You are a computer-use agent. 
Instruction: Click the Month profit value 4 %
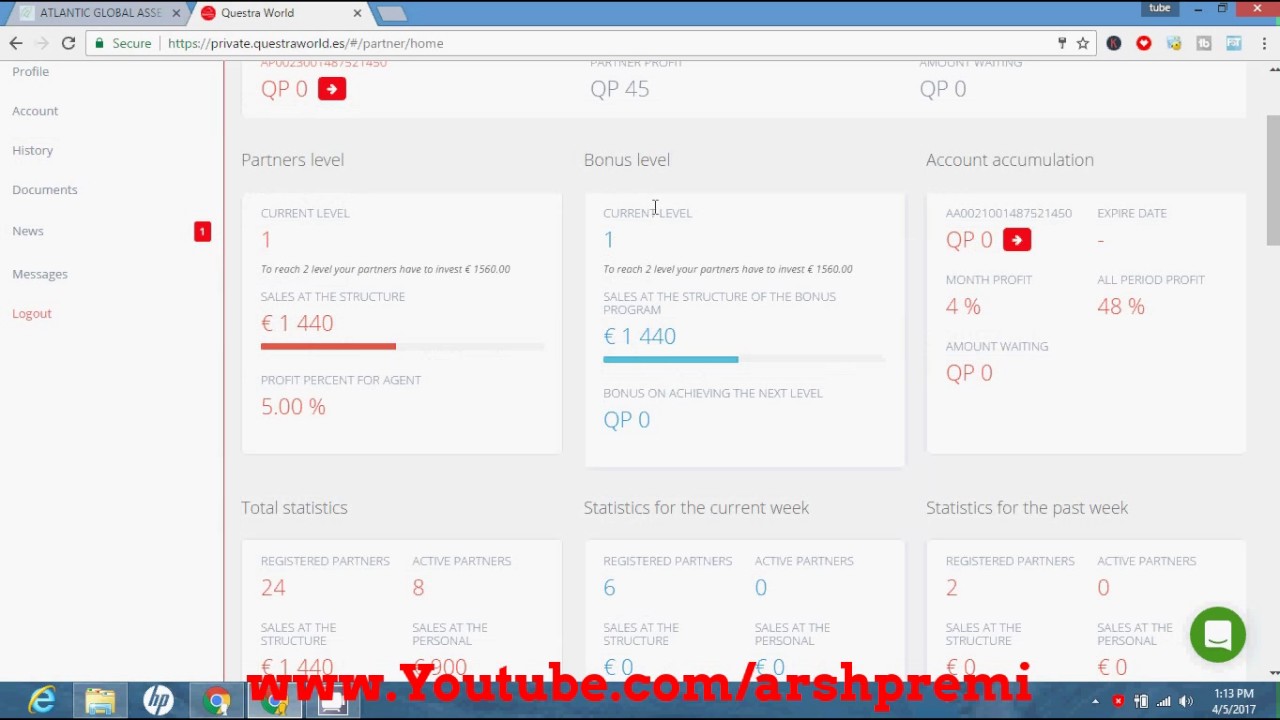coord(963,306)
